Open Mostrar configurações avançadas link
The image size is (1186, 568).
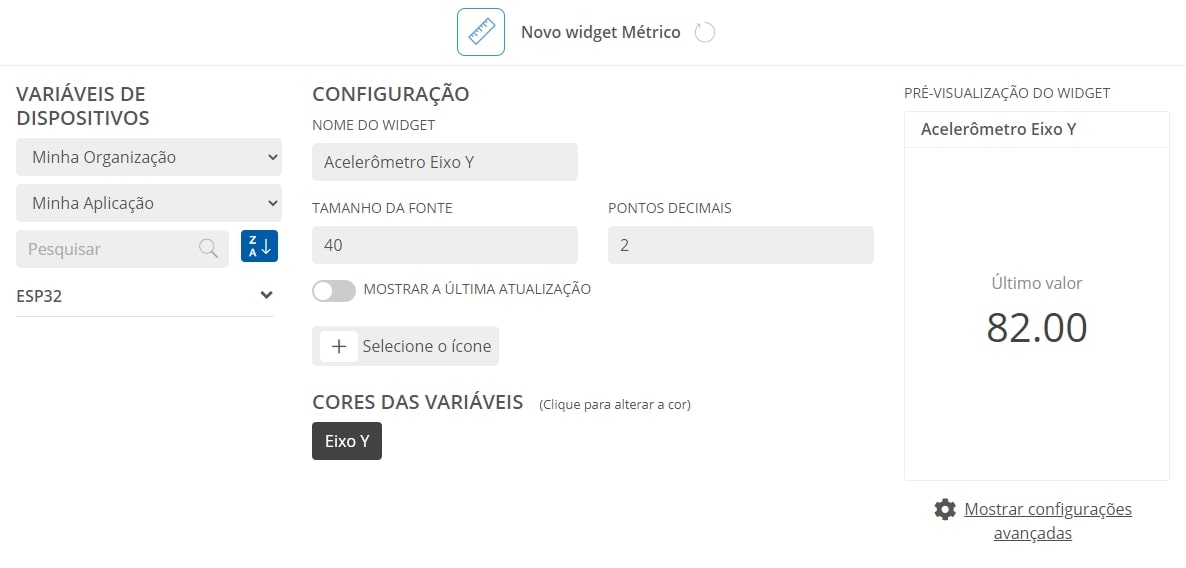click(1048, 521)
